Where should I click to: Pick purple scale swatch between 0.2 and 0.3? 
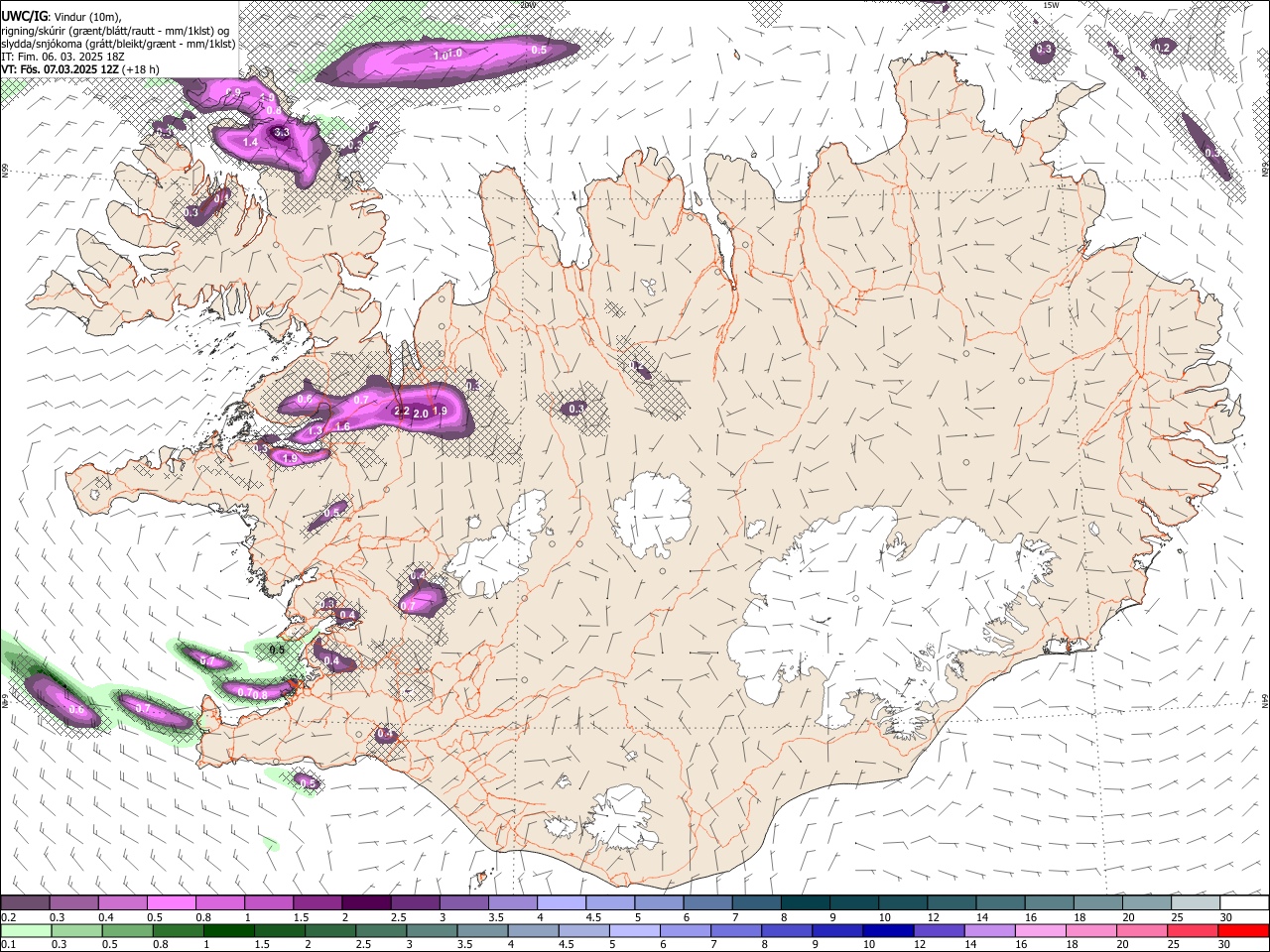coord(25,903)
